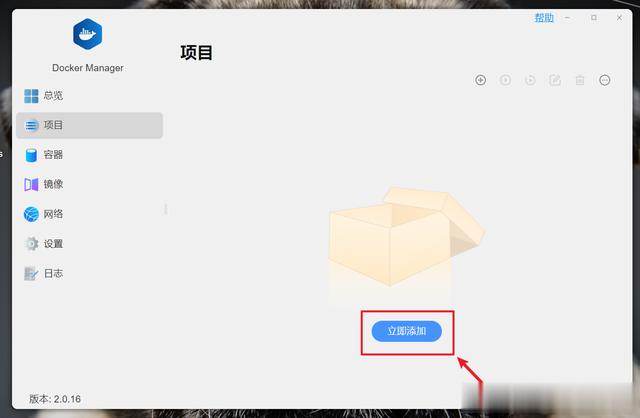Click the add project plus icon
640x418 pixels.
pos(480,80)
